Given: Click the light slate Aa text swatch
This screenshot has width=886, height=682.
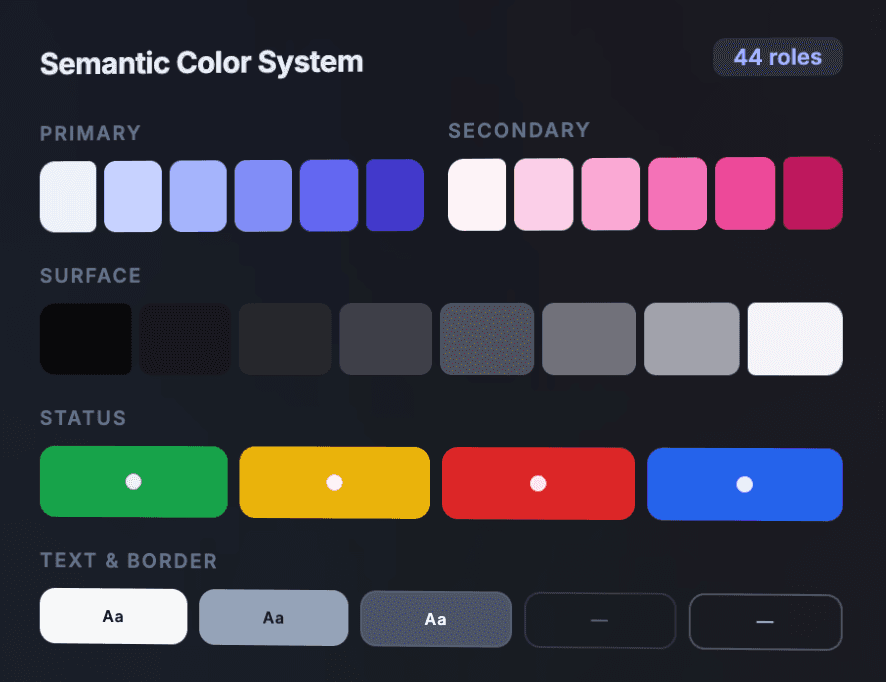Looking at the screenshot, I should click(x=273, y=618).
